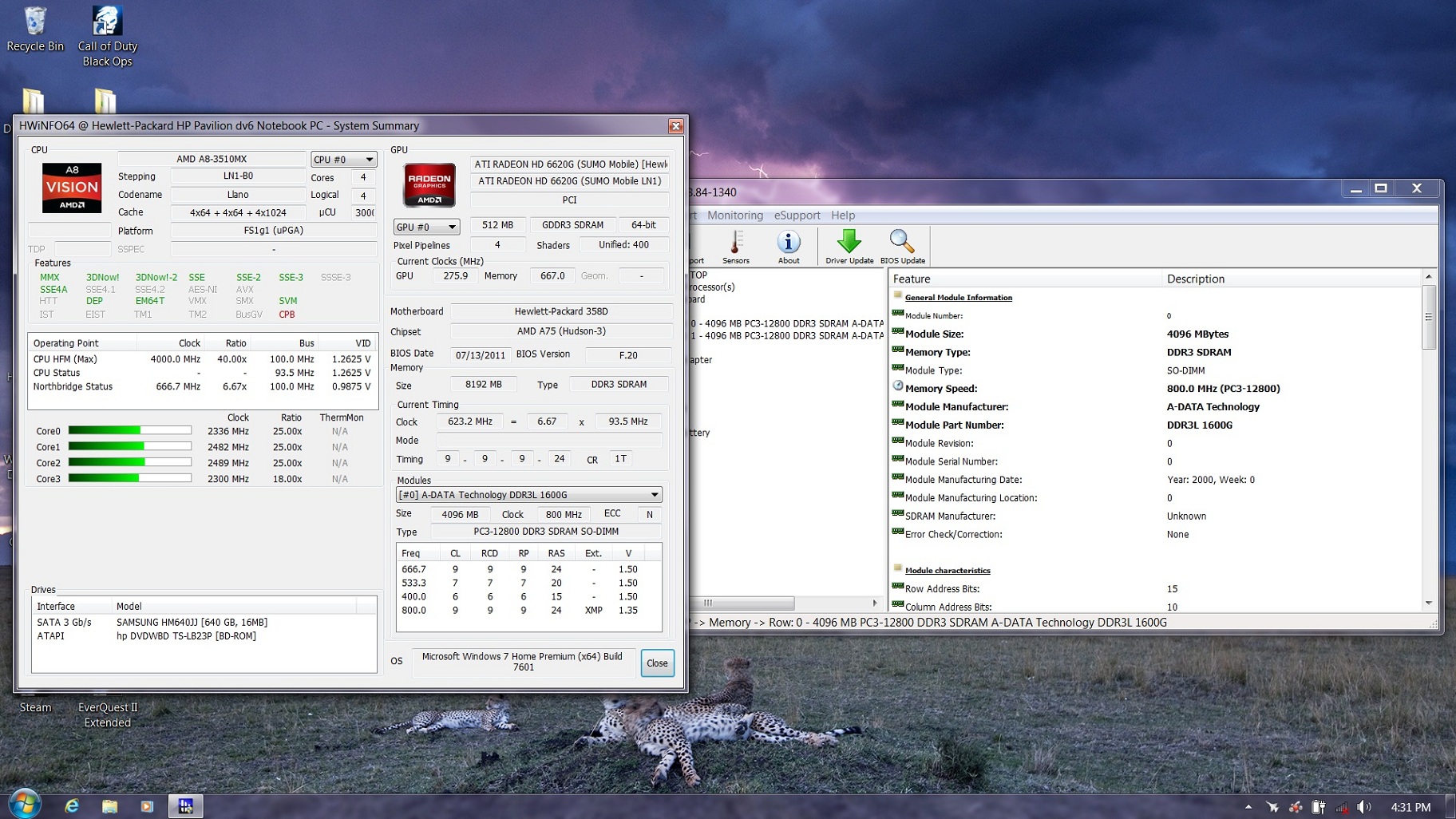The image size is (1456, 819).
Task: Launch Internet Explorer from taskbar
Action: coord(72,806)
